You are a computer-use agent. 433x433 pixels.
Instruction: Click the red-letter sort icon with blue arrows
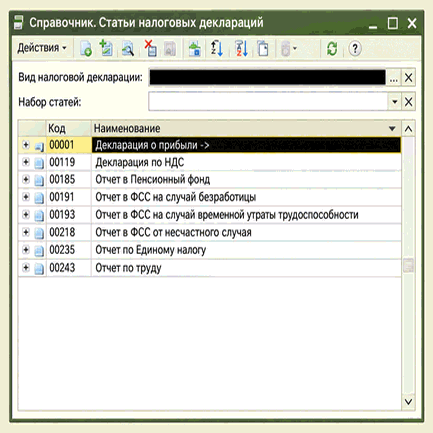[241, 49]
